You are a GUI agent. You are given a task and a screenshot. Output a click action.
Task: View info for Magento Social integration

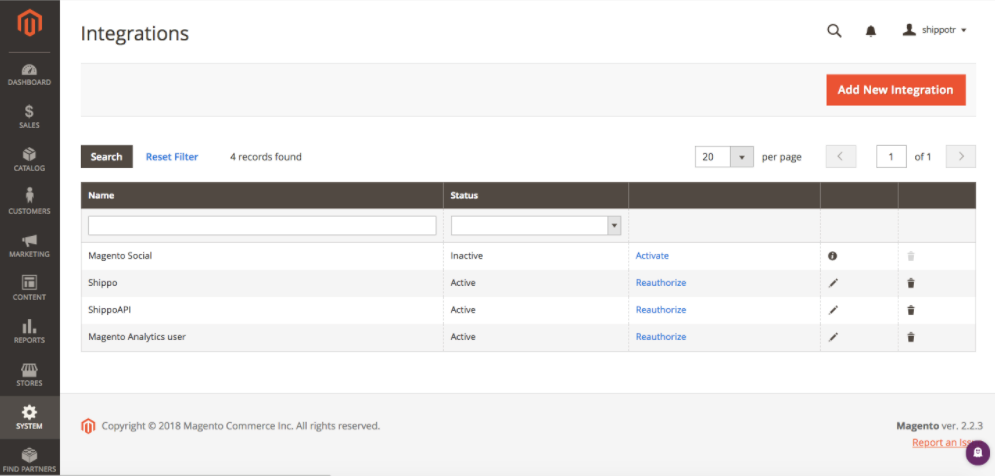pyautogui.click(x=833, y=256)
